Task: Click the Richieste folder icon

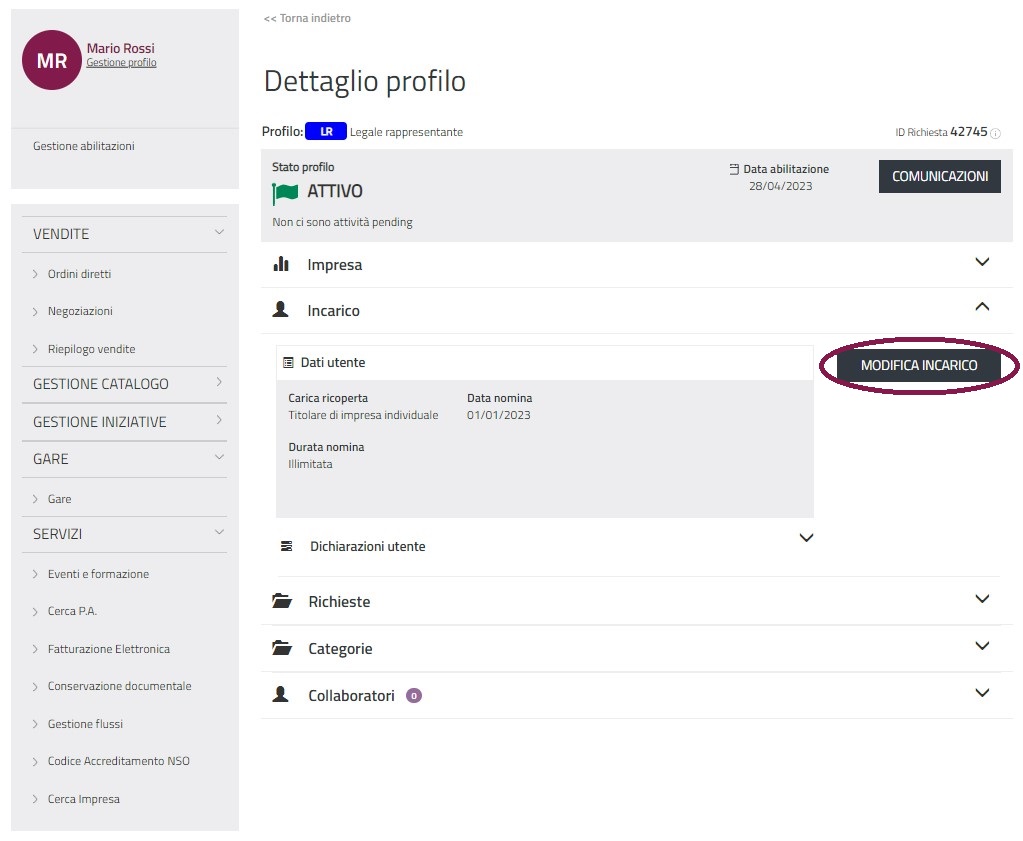Action: pos(282,602)
